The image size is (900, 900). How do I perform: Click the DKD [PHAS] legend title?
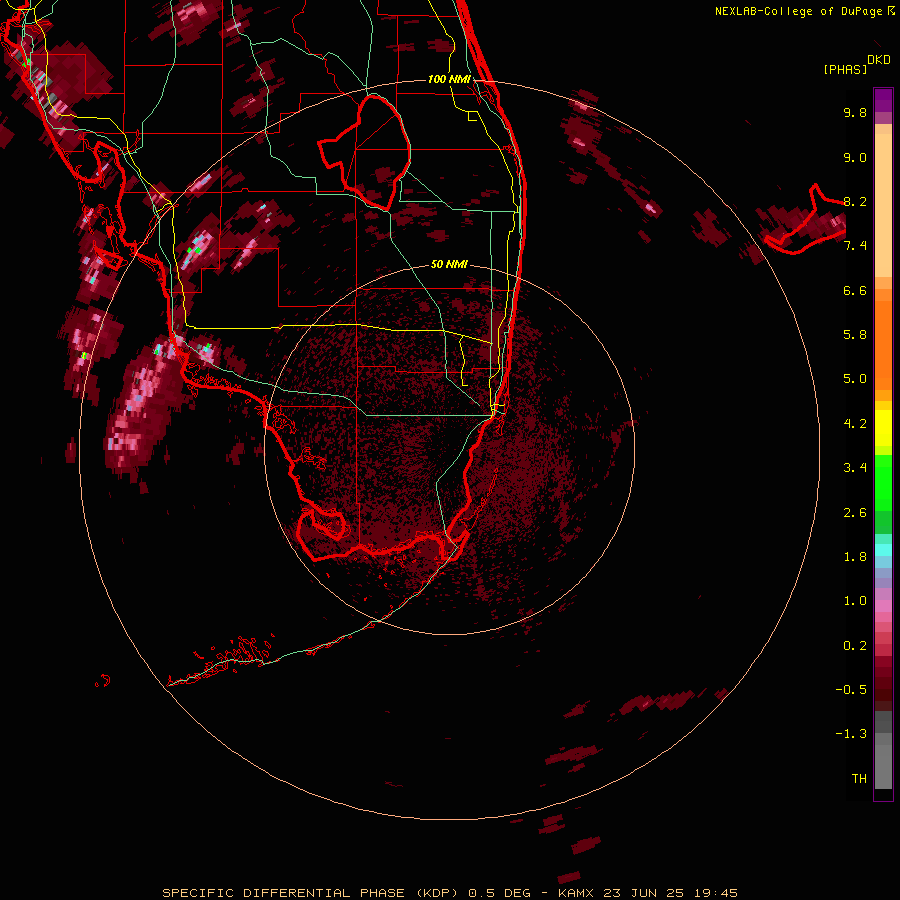pyautogui.click(x=856, y=64)
